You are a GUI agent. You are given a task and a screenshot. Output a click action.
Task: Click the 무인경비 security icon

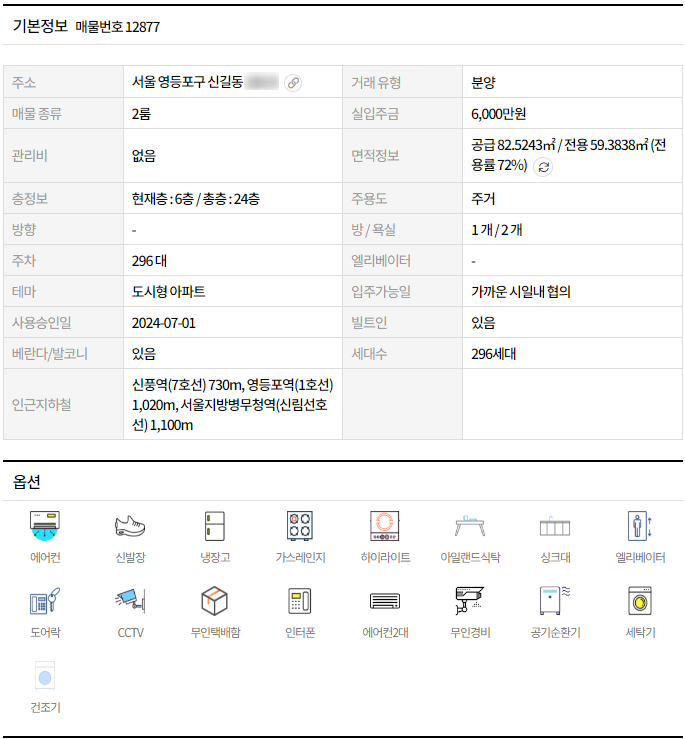click(470, 601)
